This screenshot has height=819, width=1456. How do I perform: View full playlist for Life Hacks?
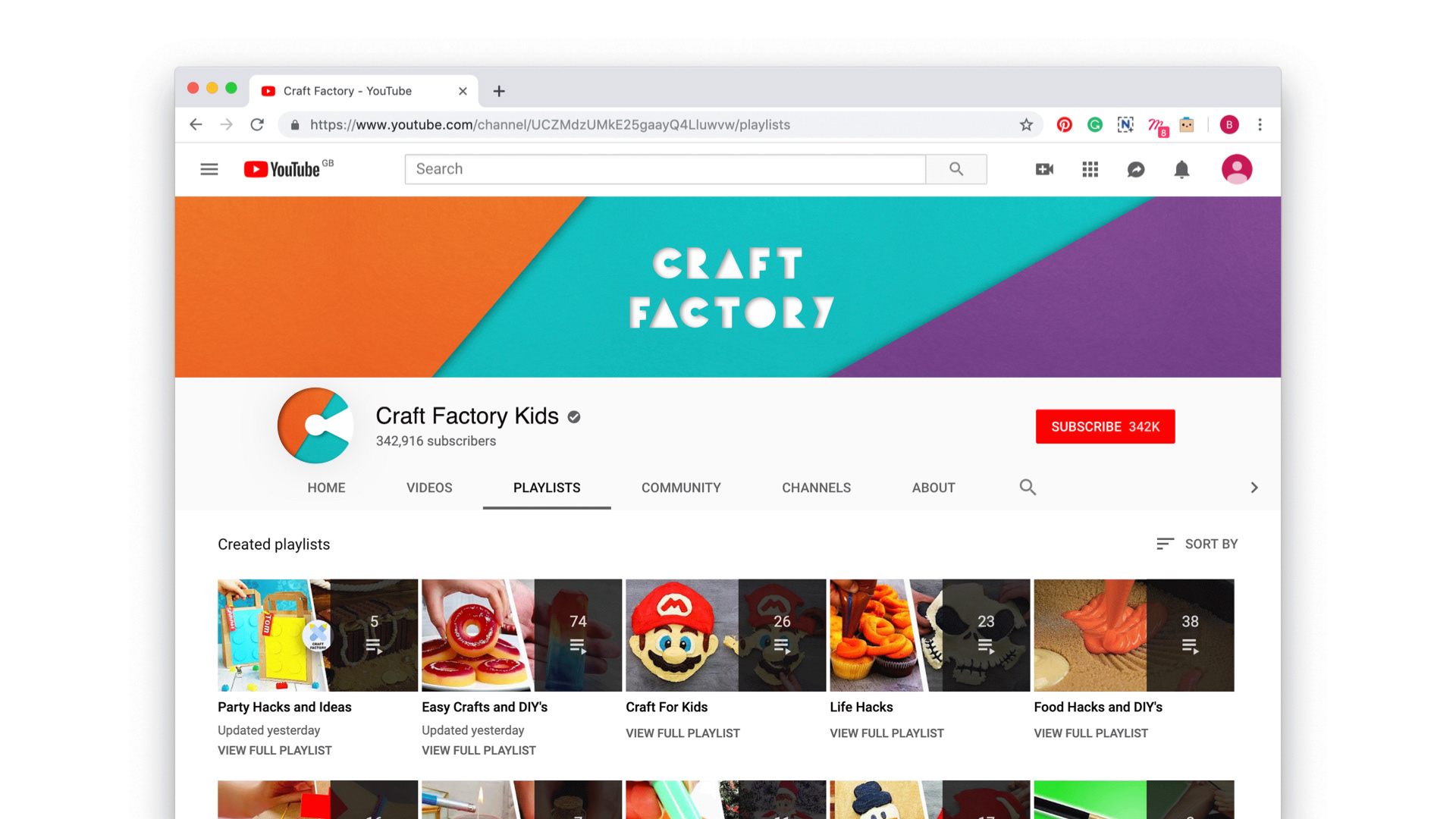coord(886,733)
